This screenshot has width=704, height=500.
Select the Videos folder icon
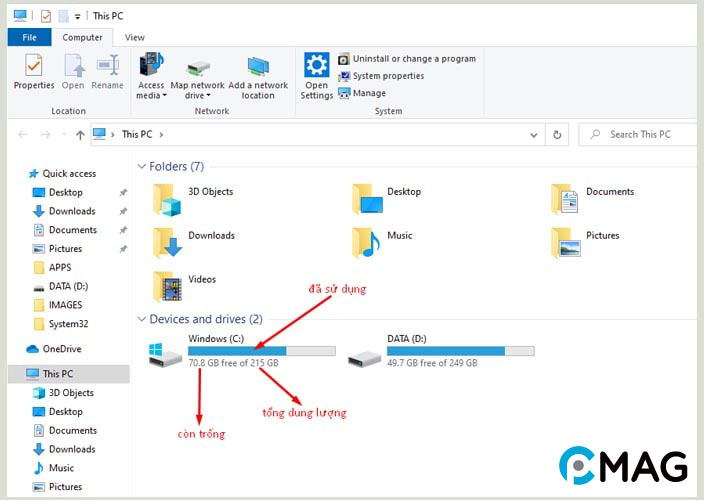tap(167, 286)
